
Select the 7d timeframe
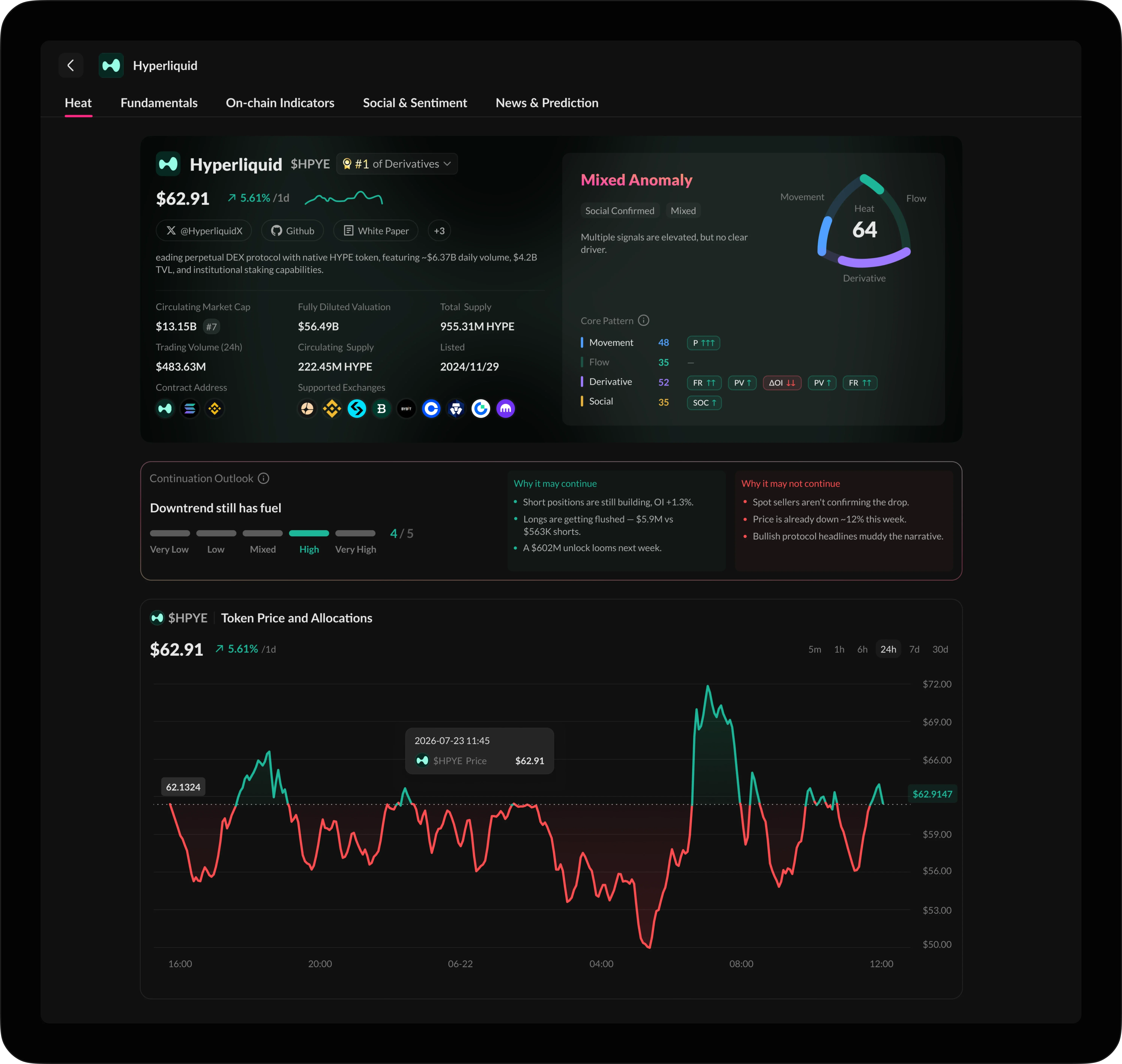(x=914, y=649)
